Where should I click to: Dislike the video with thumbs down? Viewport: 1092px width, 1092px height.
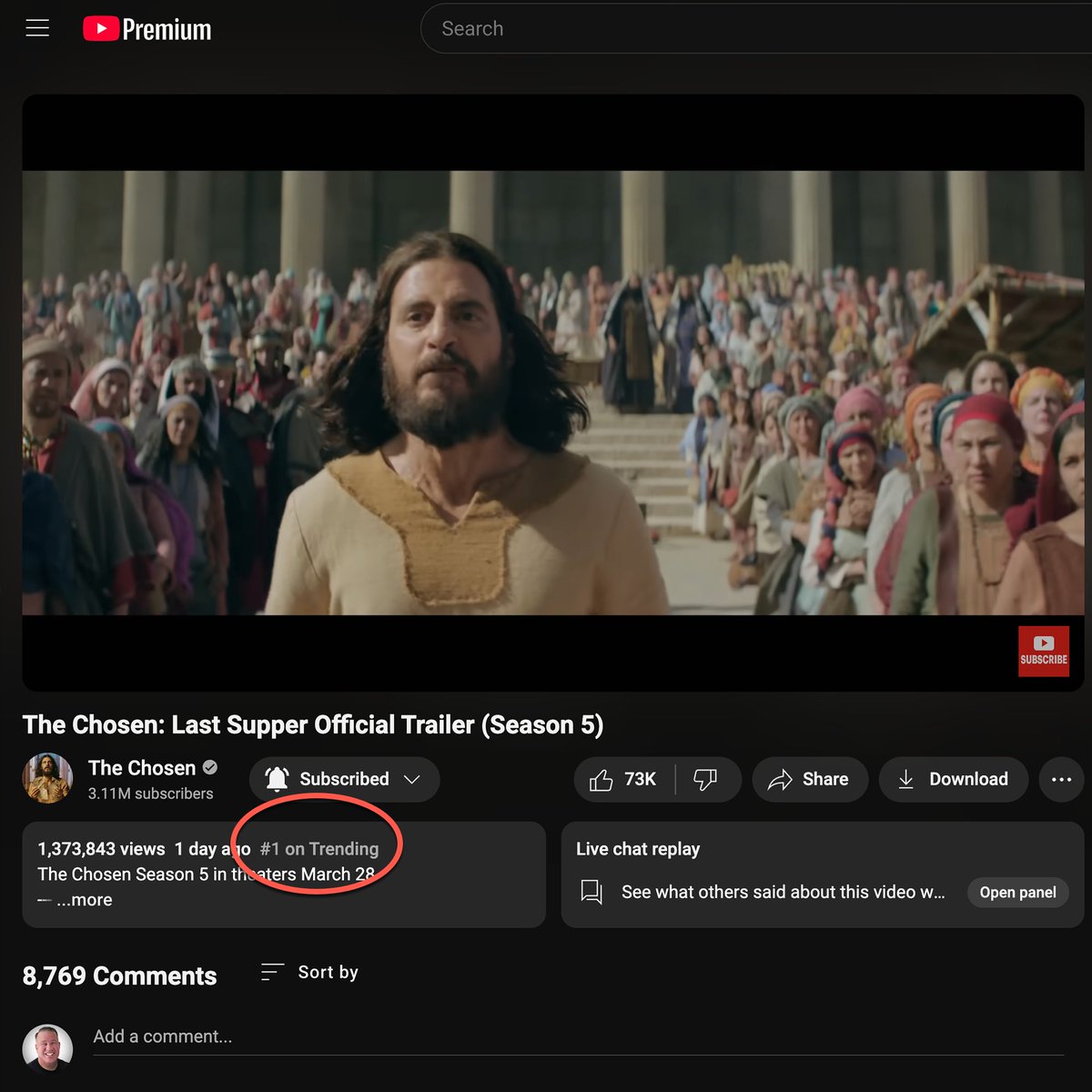(706, 780)
